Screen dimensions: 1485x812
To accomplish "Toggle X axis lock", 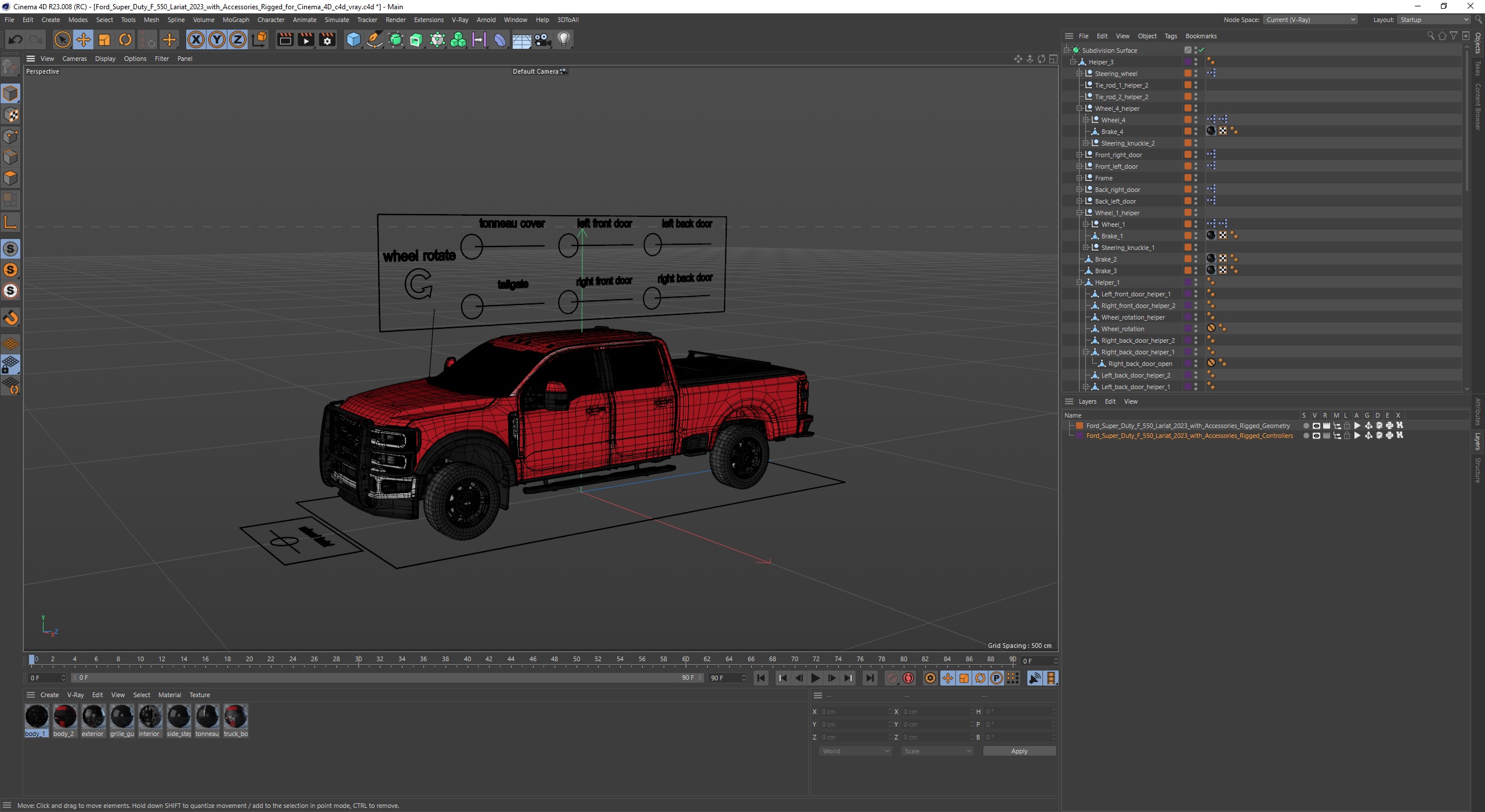I will pos(196,39).
